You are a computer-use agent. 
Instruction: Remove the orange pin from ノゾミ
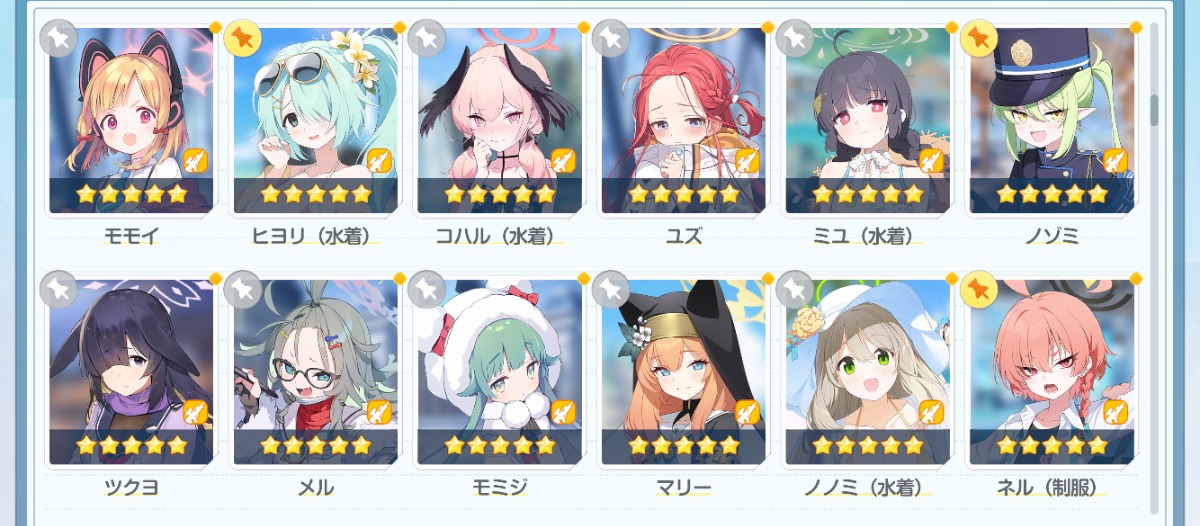coord(979,38)
